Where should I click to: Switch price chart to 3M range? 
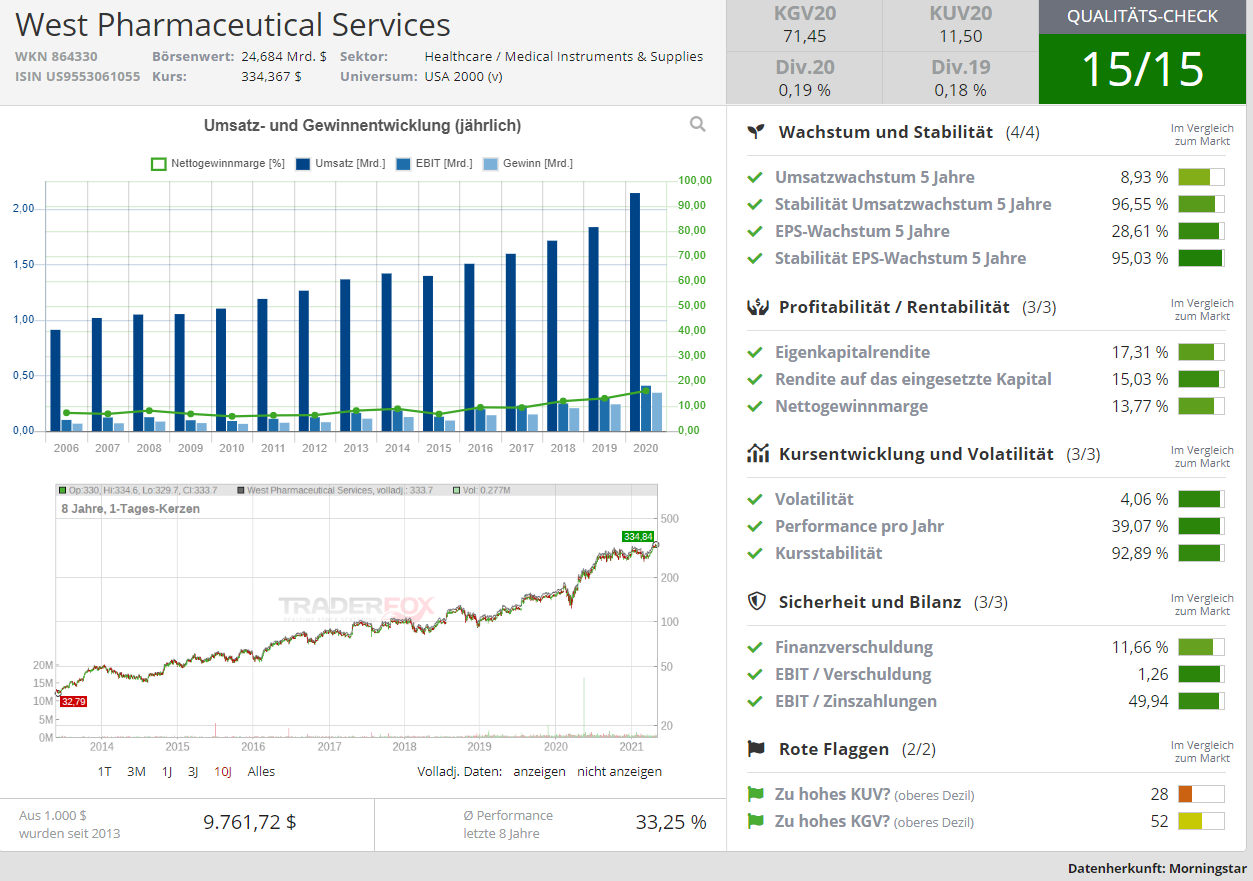(137, 771)
